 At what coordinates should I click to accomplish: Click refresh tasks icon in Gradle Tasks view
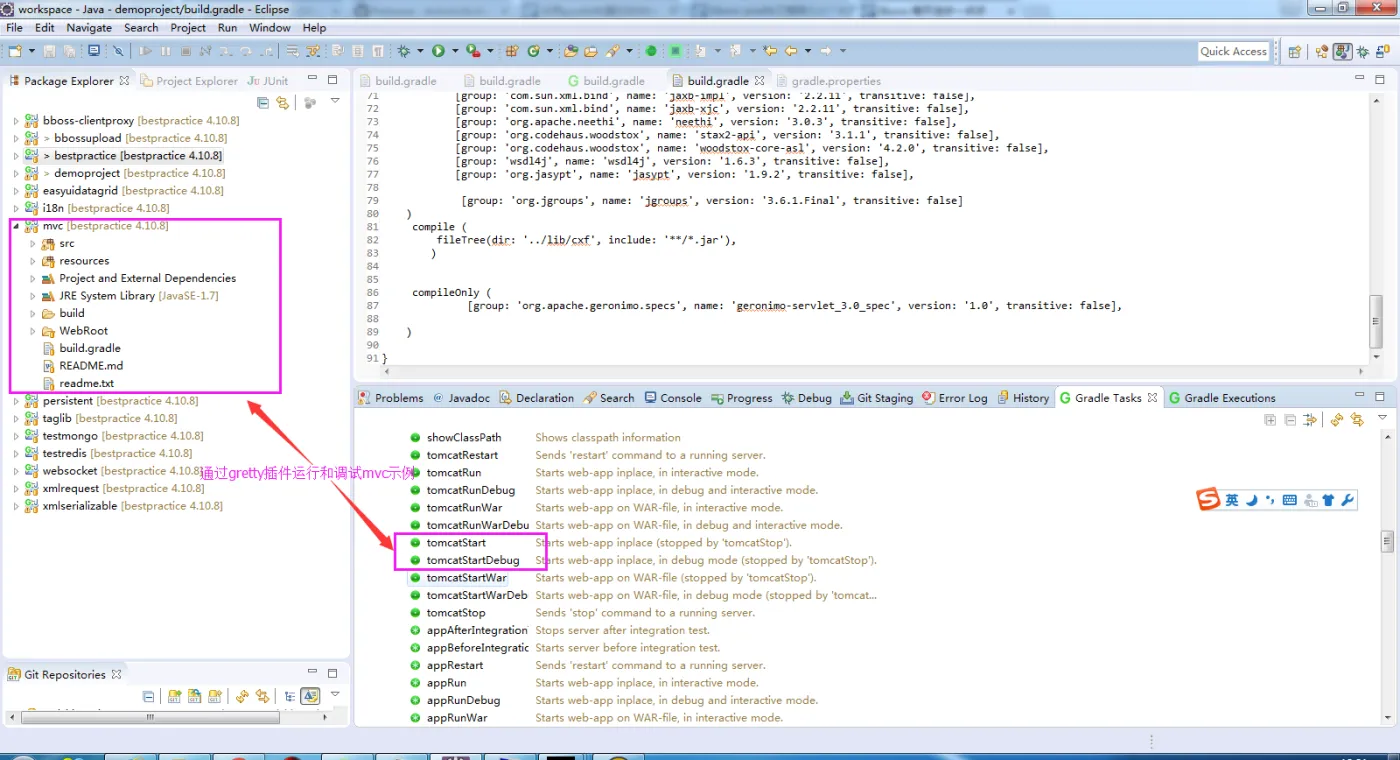(x=1337, y=420)
